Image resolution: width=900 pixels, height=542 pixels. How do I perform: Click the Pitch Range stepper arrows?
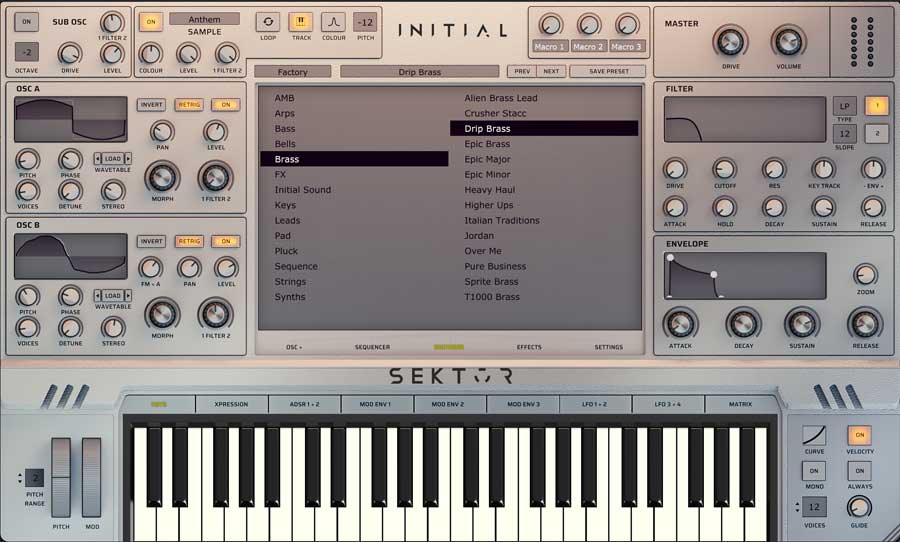[x=20, y=478]
